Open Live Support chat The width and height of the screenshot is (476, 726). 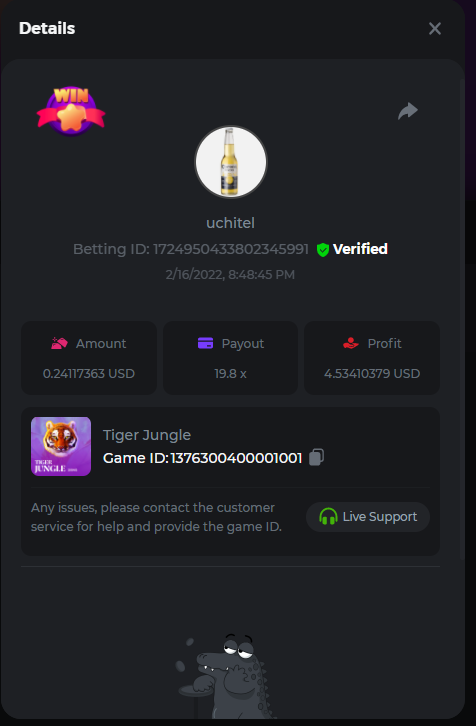368,517
